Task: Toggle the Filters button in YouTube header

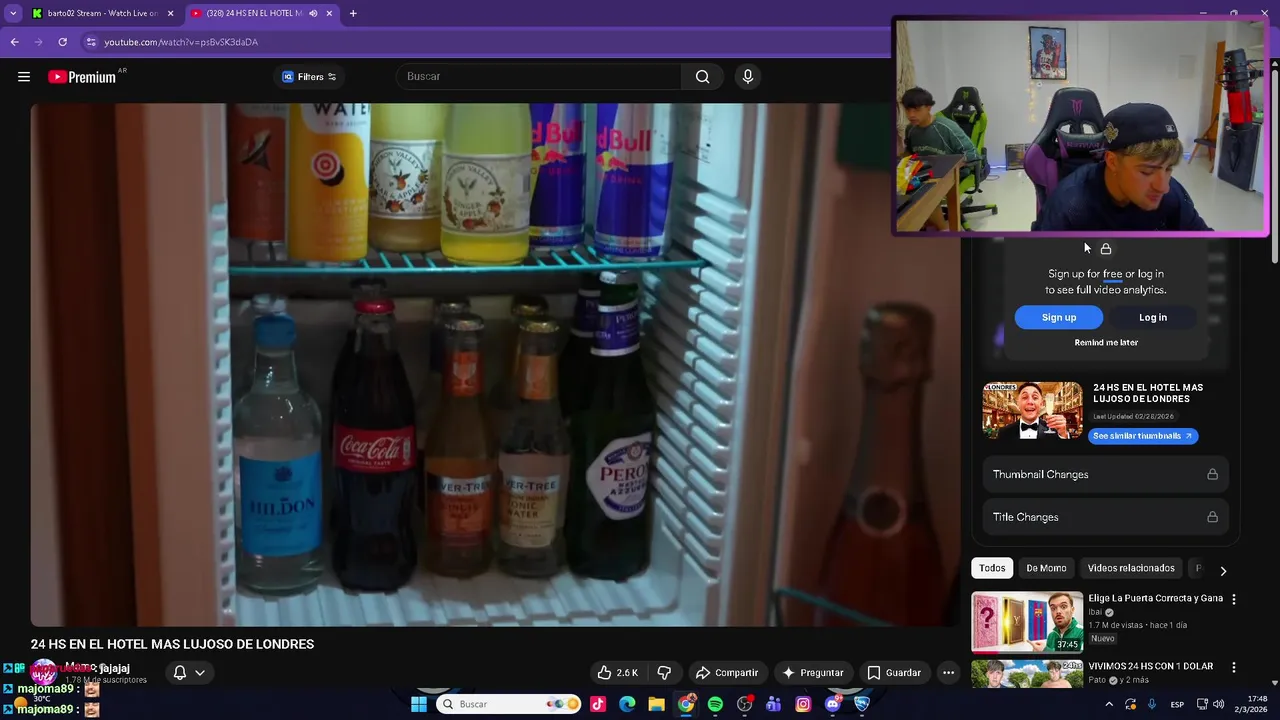Action: (x=309, y=77)
